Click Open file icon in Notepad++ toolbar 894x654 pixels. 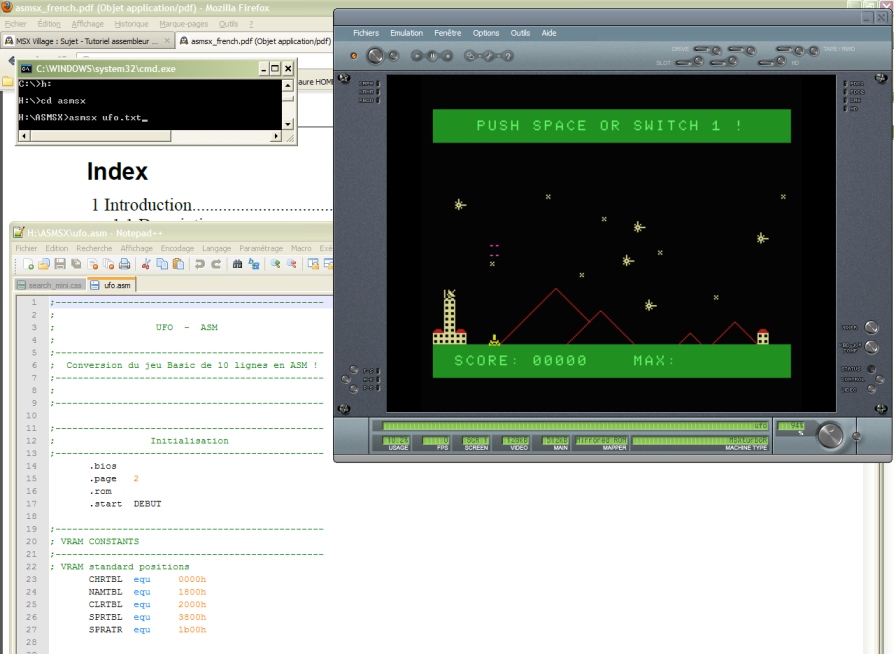[44, 263]
